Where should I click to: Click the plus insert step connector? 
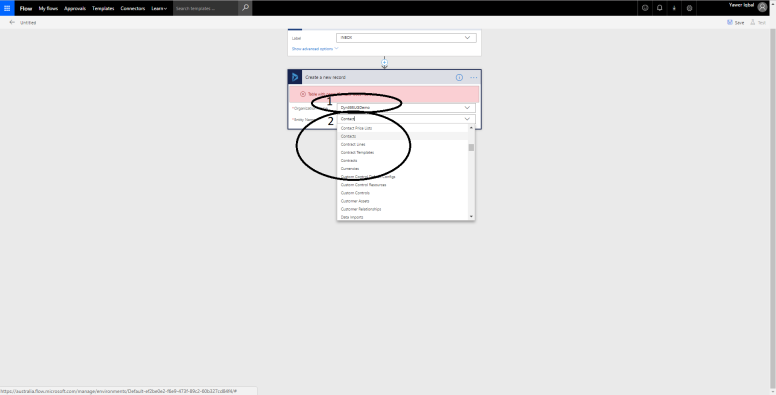[385, 63]
